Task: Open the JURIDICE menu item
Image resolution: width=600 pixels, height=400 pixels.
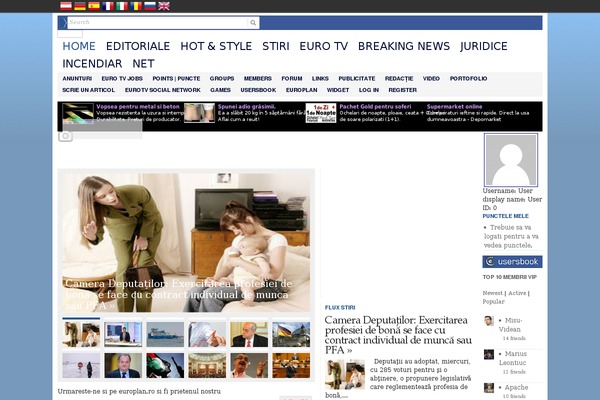Action: pyautogui.click(x=484, y=46)
